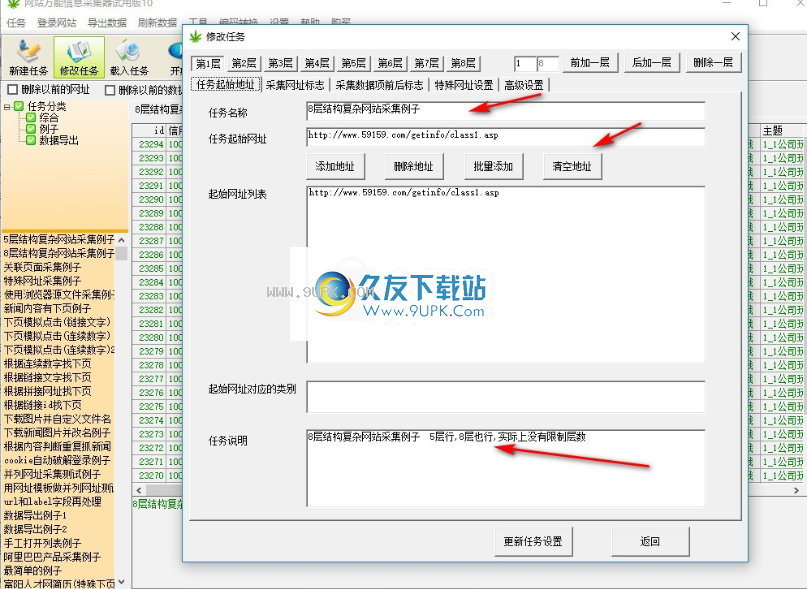This screenshot has width=807, height=589.
Task: Click the current layer number field showing 1
Action: 524,63
